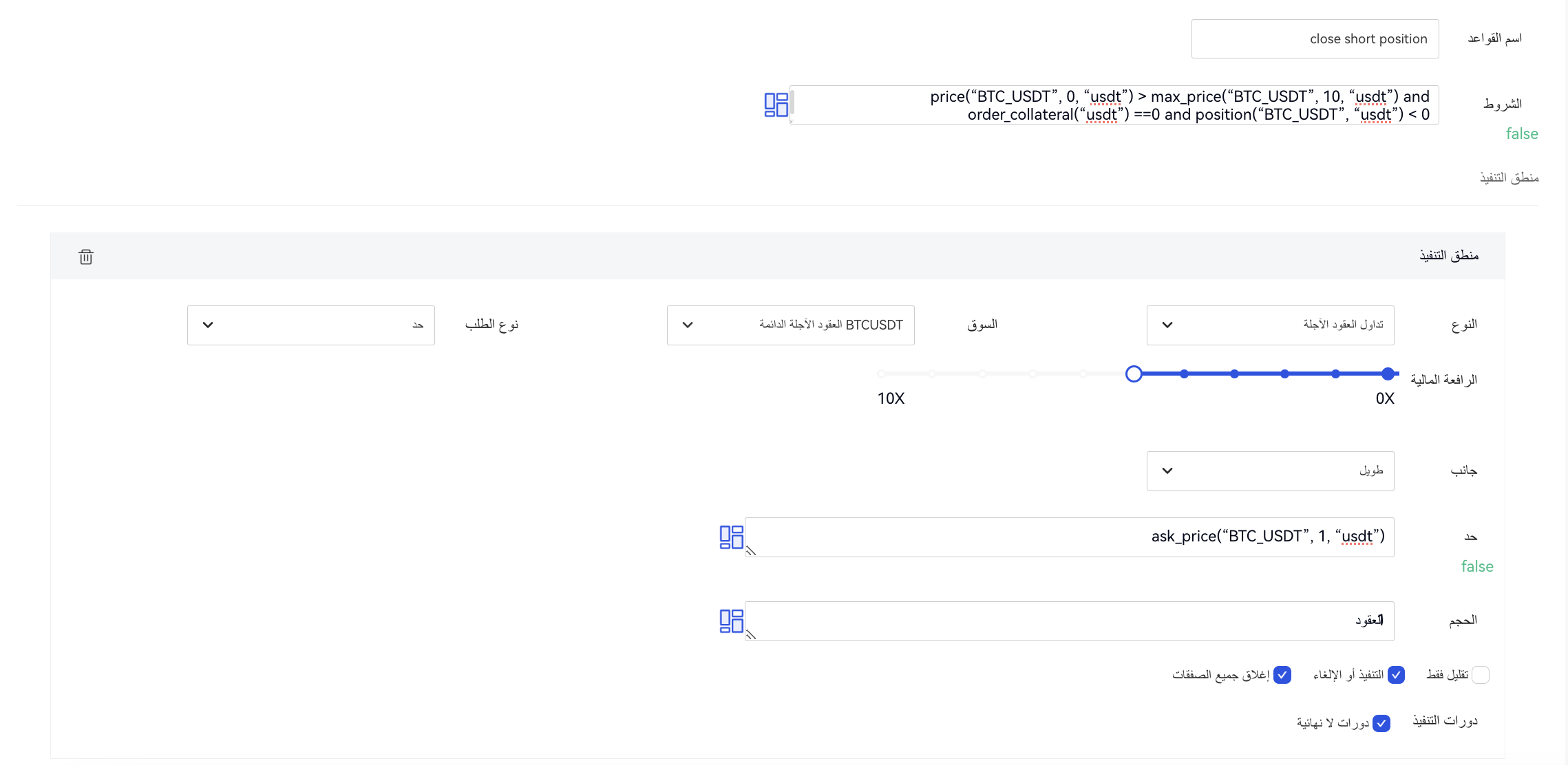Disable infinite cycles (دورات لا نهائية) checkbox
Viewport: 1568px width, 765px height.
pyautogui.click(x=1381, y=724)
